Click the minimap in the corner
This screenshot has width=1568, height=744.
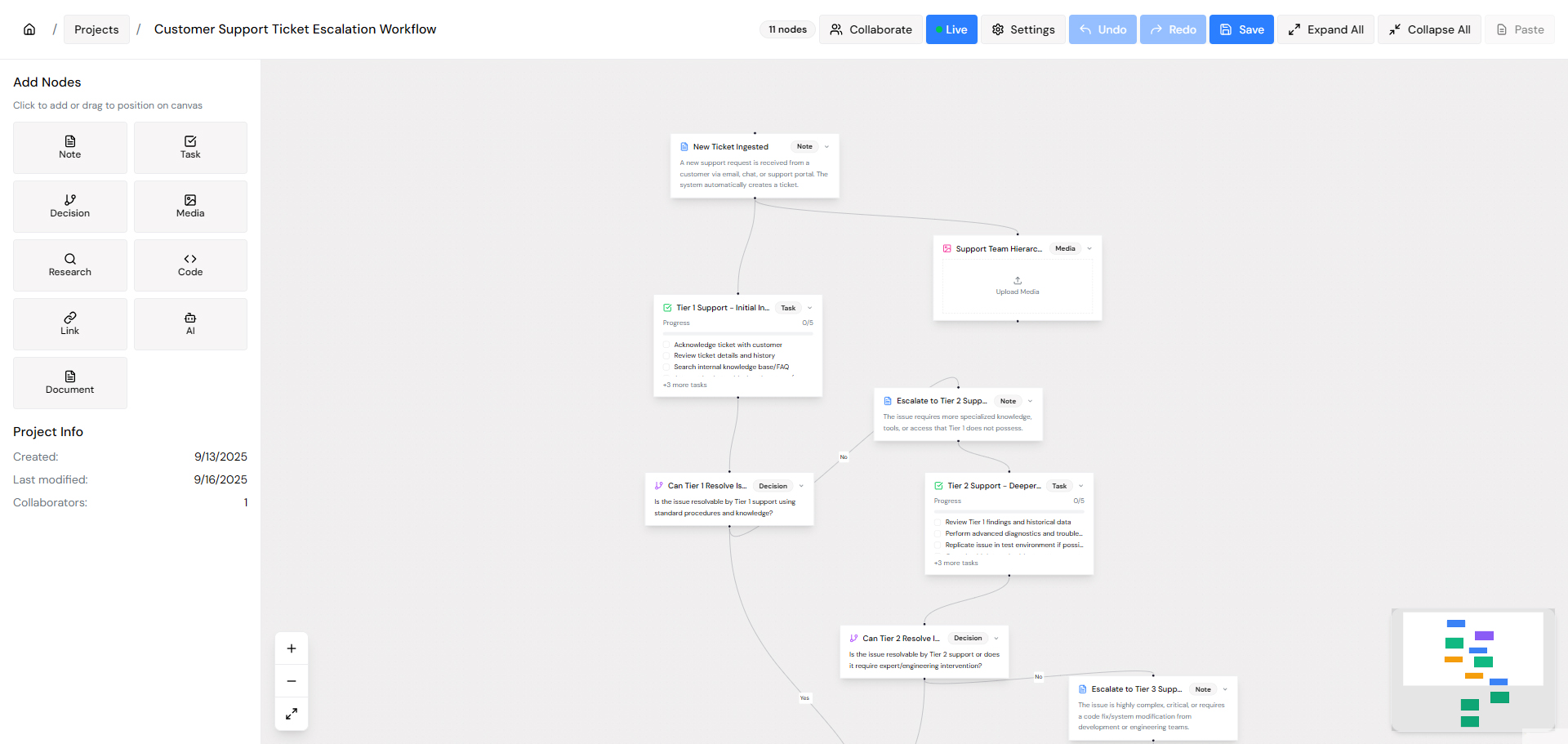tap(1472, 670)
